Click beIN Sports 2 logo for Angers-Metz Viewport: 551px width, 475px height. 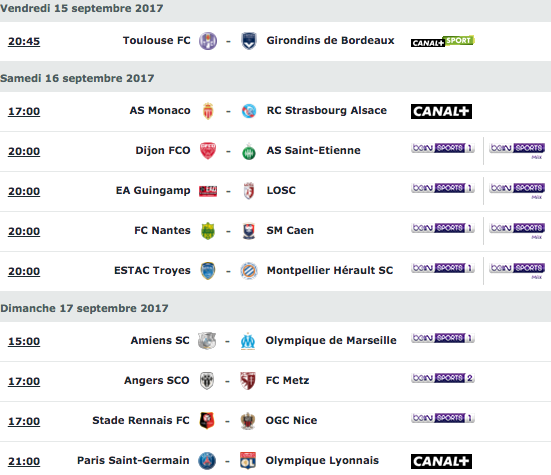tap(443, 378)
